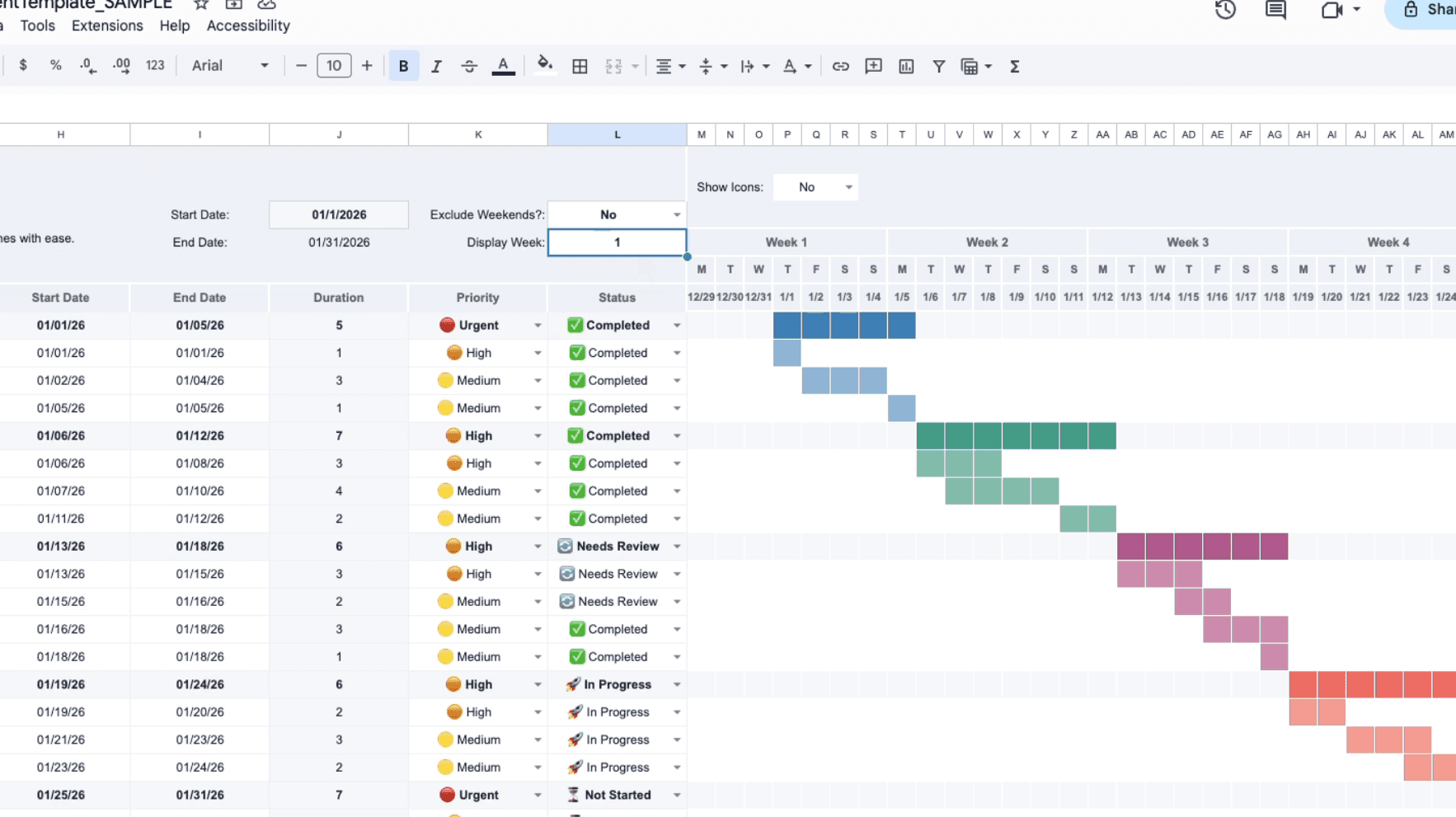Insert a chart from the toolbar
1456x817 pixels.
(x=906, y=66)
